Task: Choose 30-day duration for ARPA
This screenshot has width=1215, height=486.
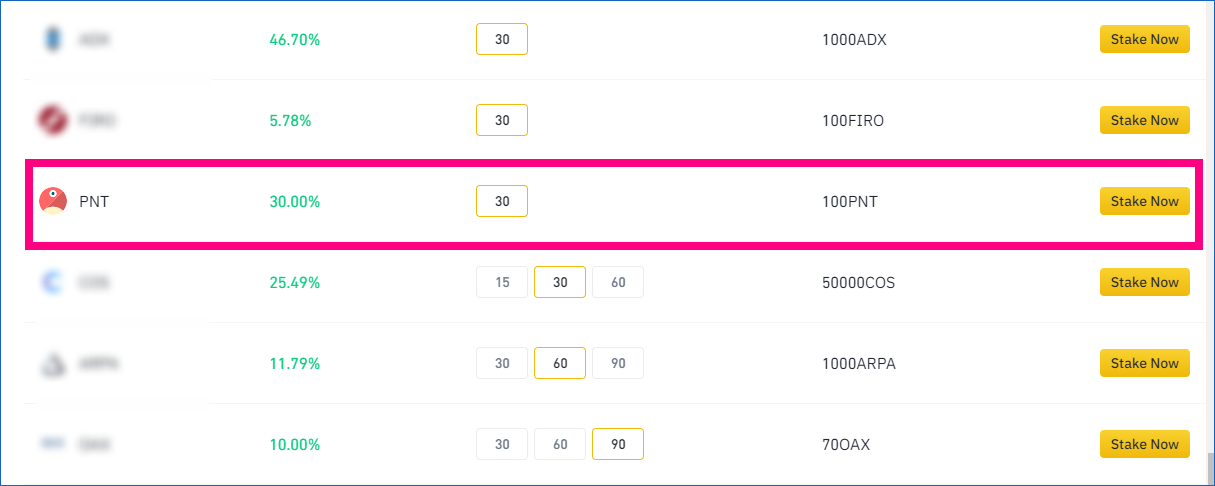Action: [x=502, y=363]
